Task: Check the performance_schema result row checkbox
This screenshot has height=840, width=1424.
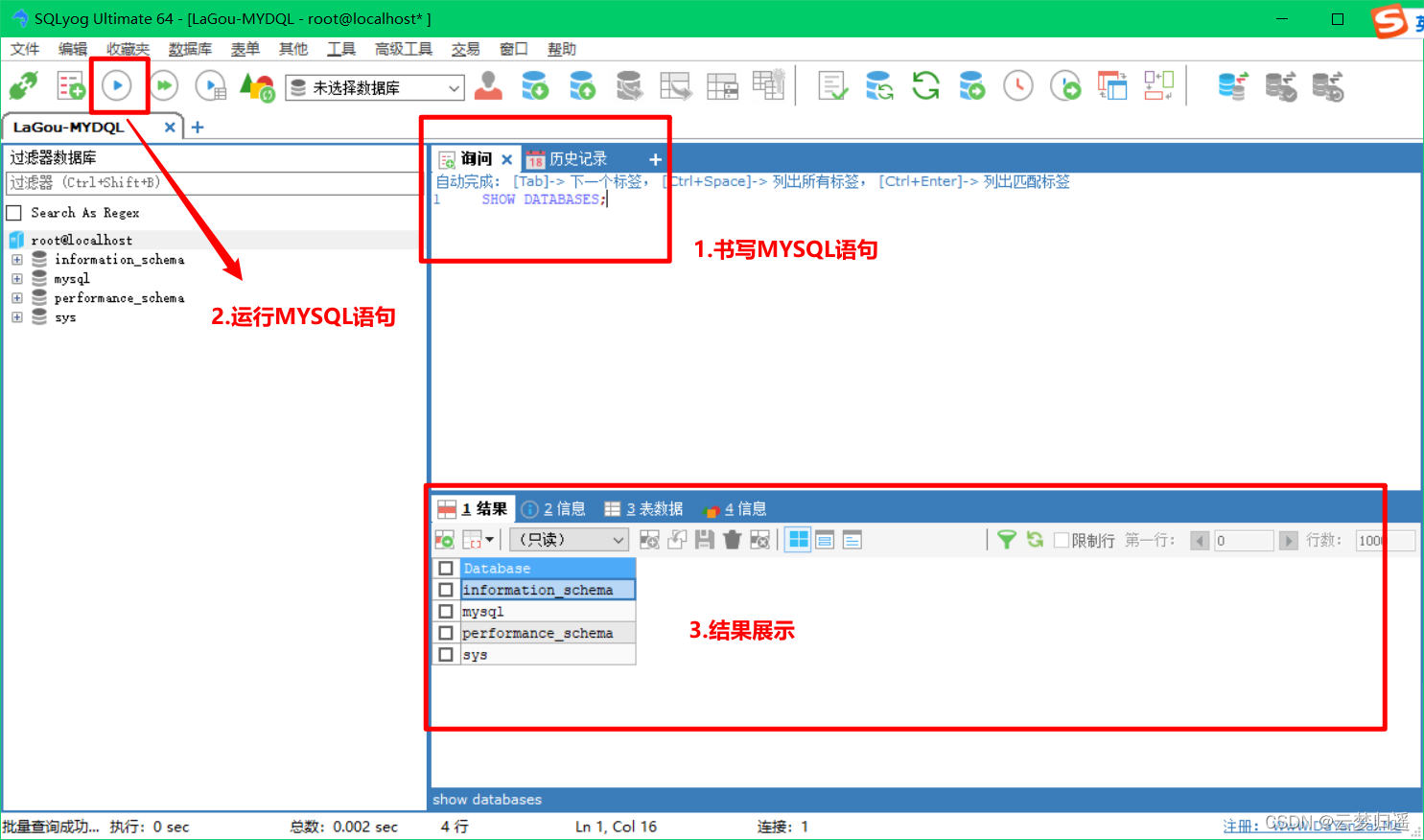Action: coord(446,633)
